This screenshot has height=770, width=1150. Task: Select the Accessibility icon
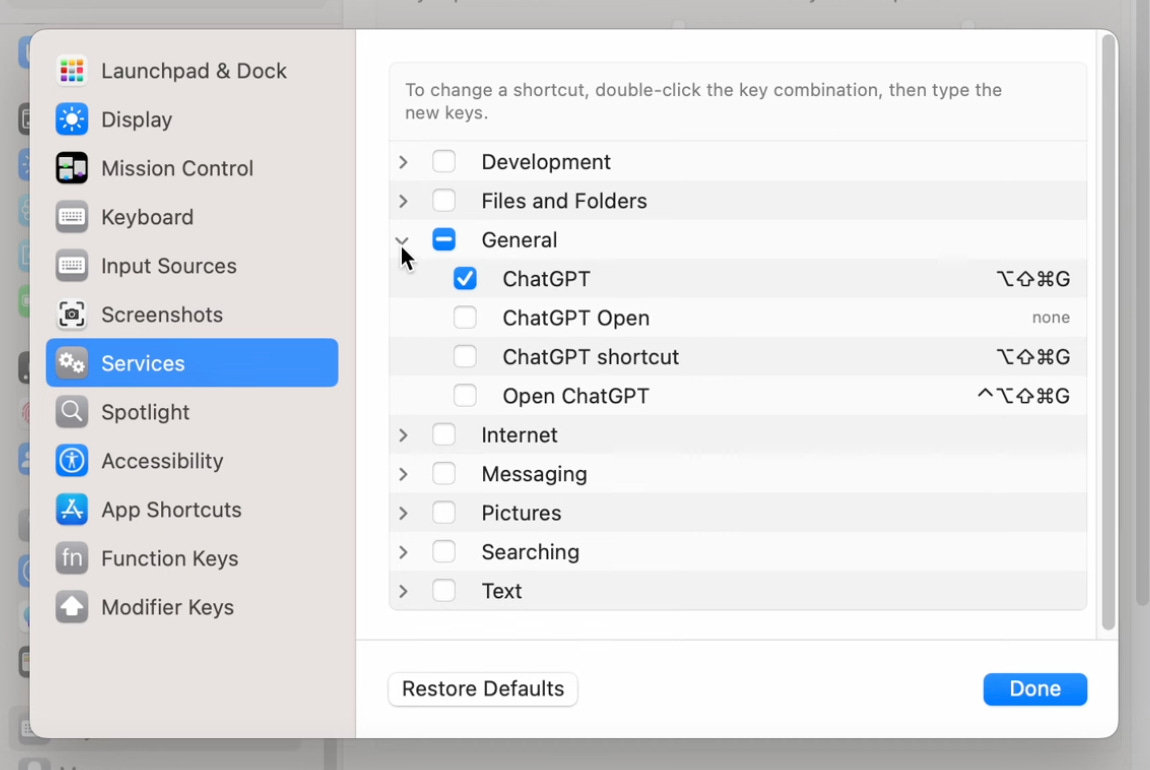tap(71, 461)
